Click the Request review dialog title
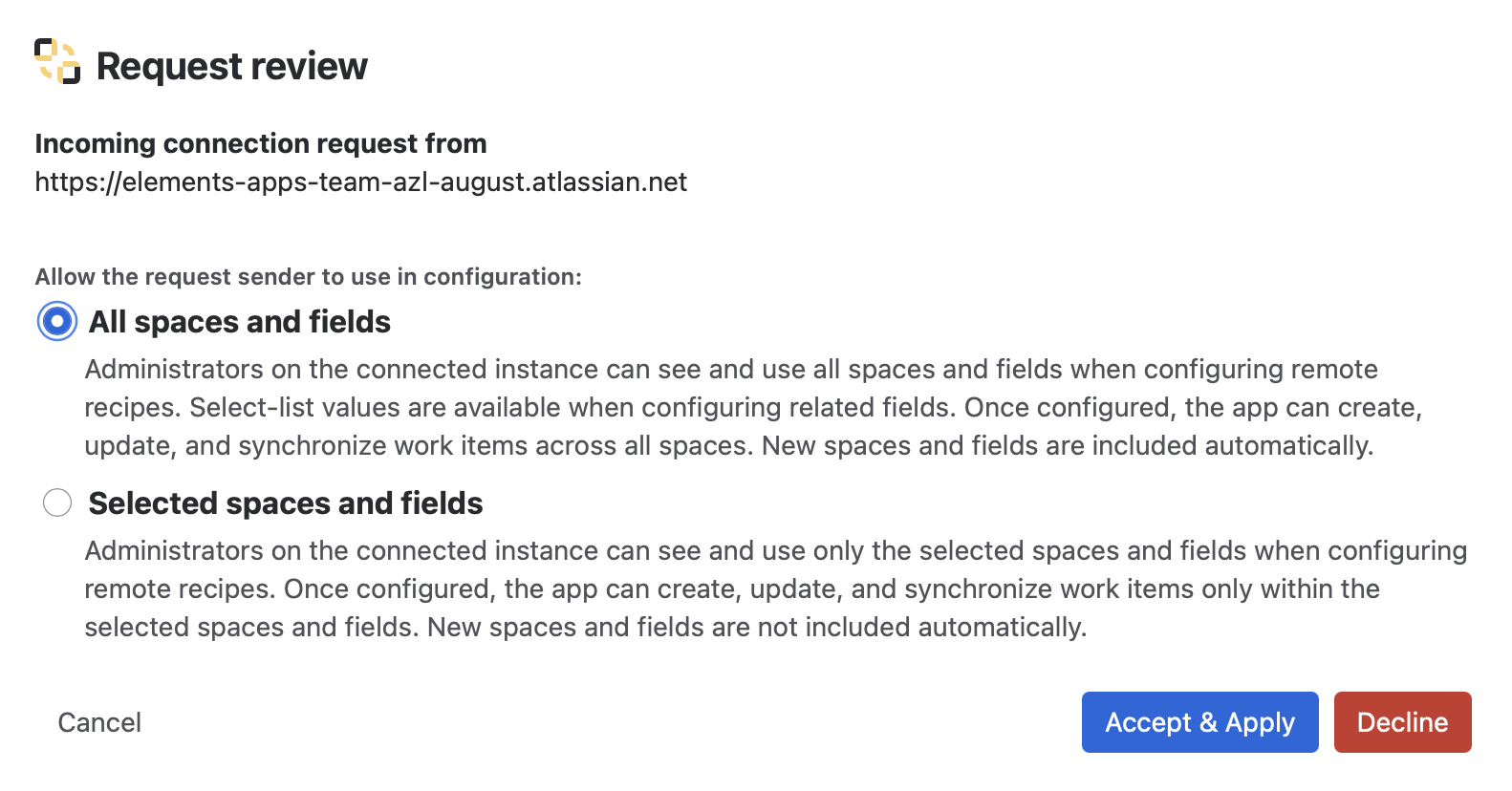The height and width of the screenshot is (791, 1512). click(x=232, y=66)
